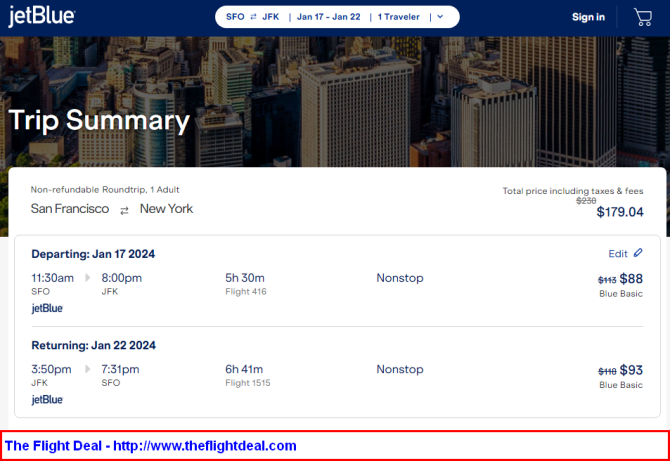Click the Edit link for the flights
The image size is (670, 461).
(x=618, y=254)
